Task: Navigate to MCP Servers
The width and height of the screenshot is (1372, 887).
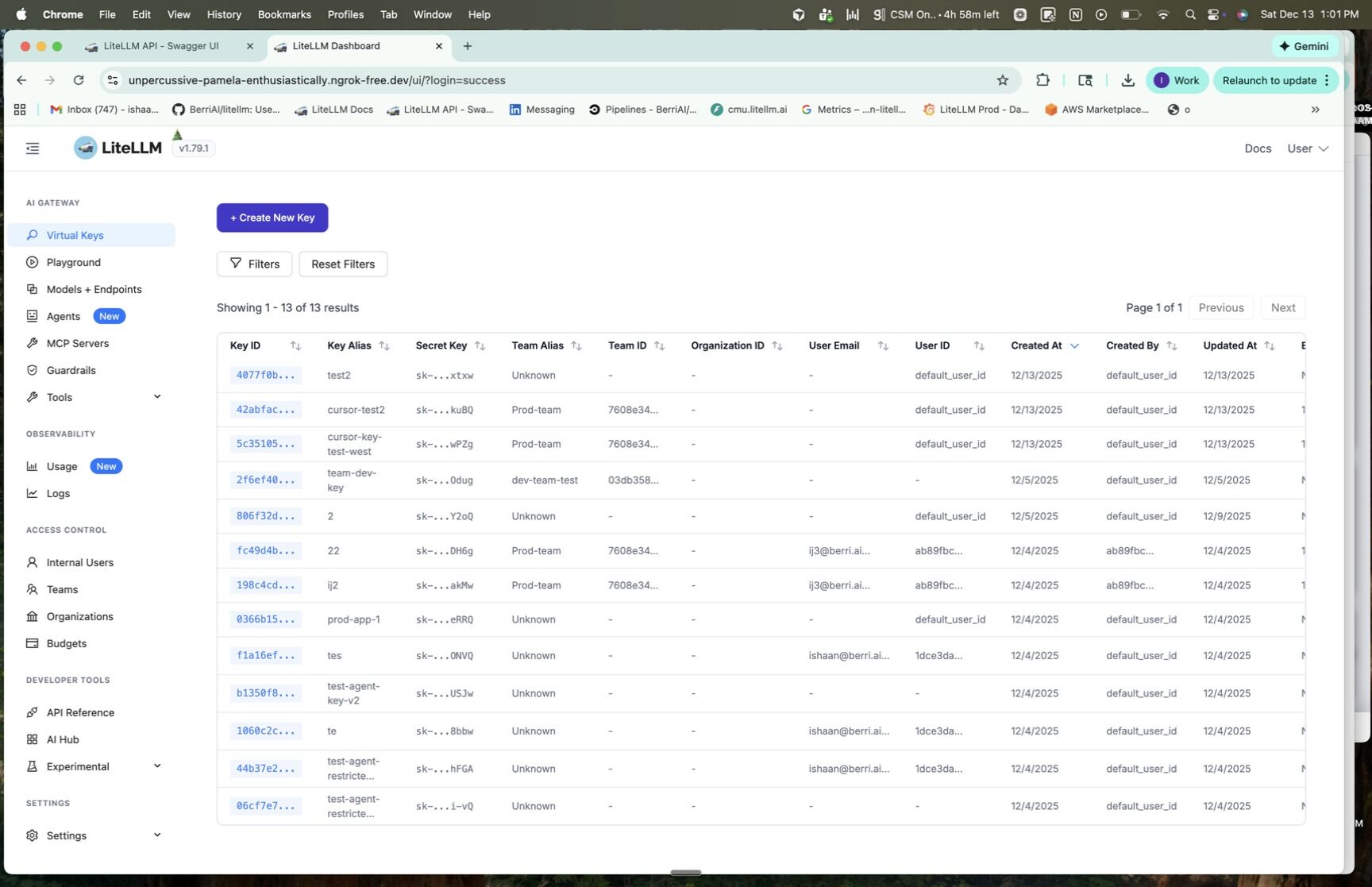Action: (77, 343)
